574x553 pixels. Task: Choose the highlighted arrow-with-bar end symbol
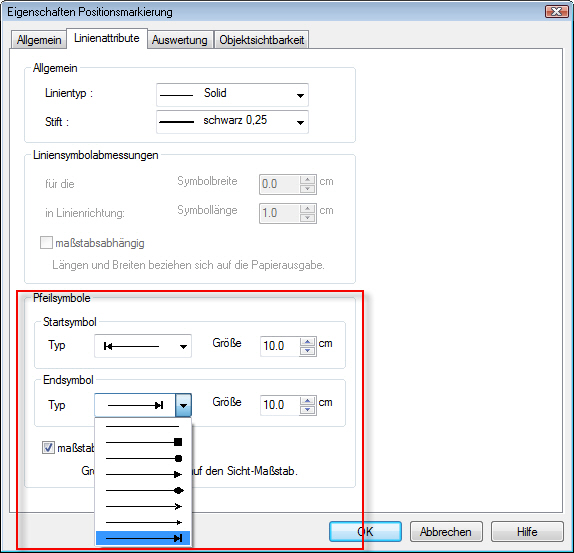pyautogui.click(x=143, y=538)
